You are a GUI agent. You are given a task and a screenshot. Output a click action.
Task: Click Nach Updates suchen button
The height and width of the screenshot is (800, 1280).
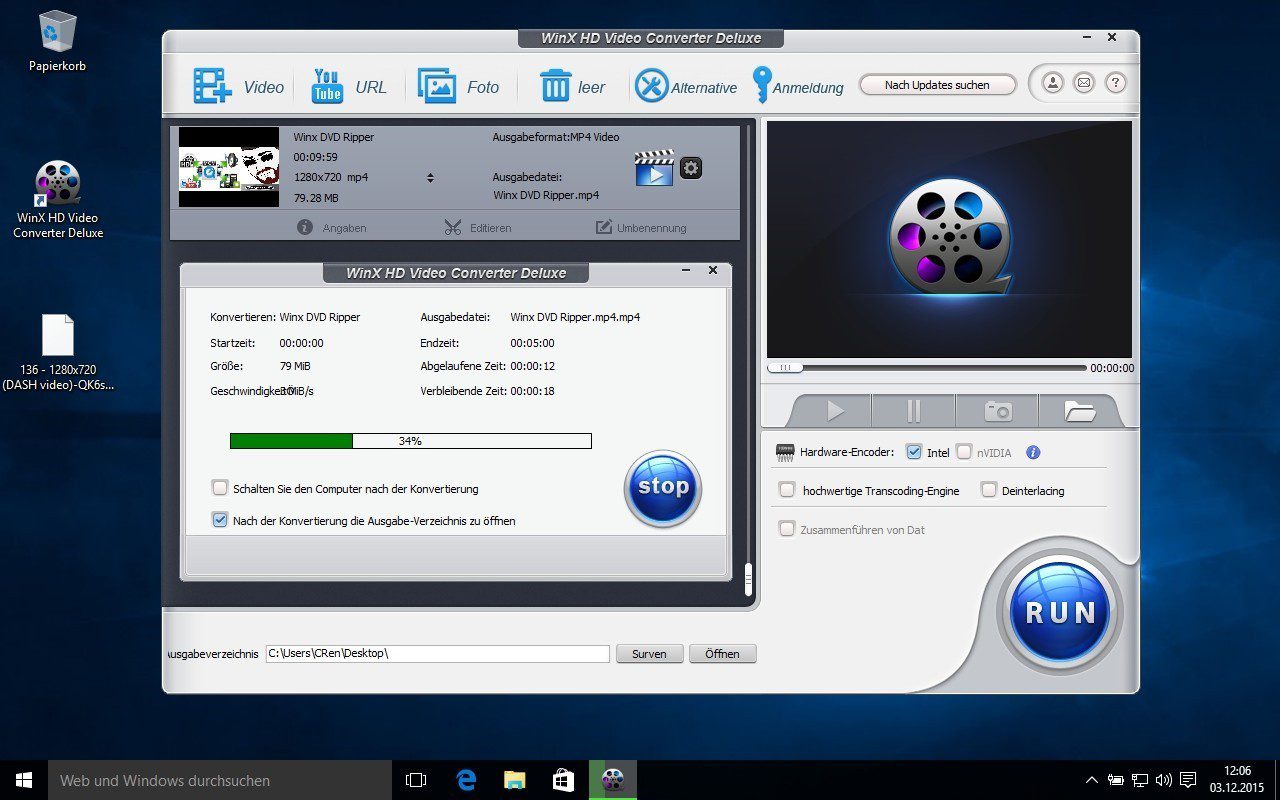coord(937,85)
